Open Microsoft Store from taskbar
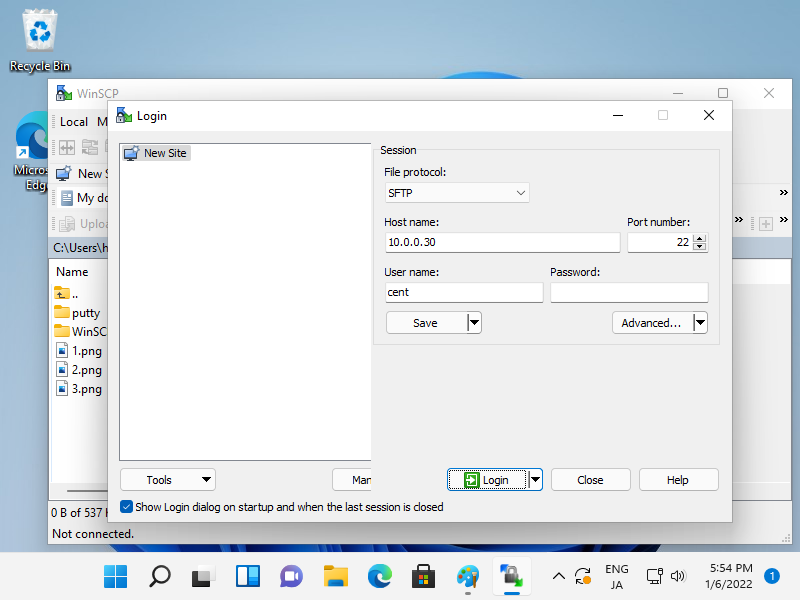 pyautogui.click(x=423, y=576)
